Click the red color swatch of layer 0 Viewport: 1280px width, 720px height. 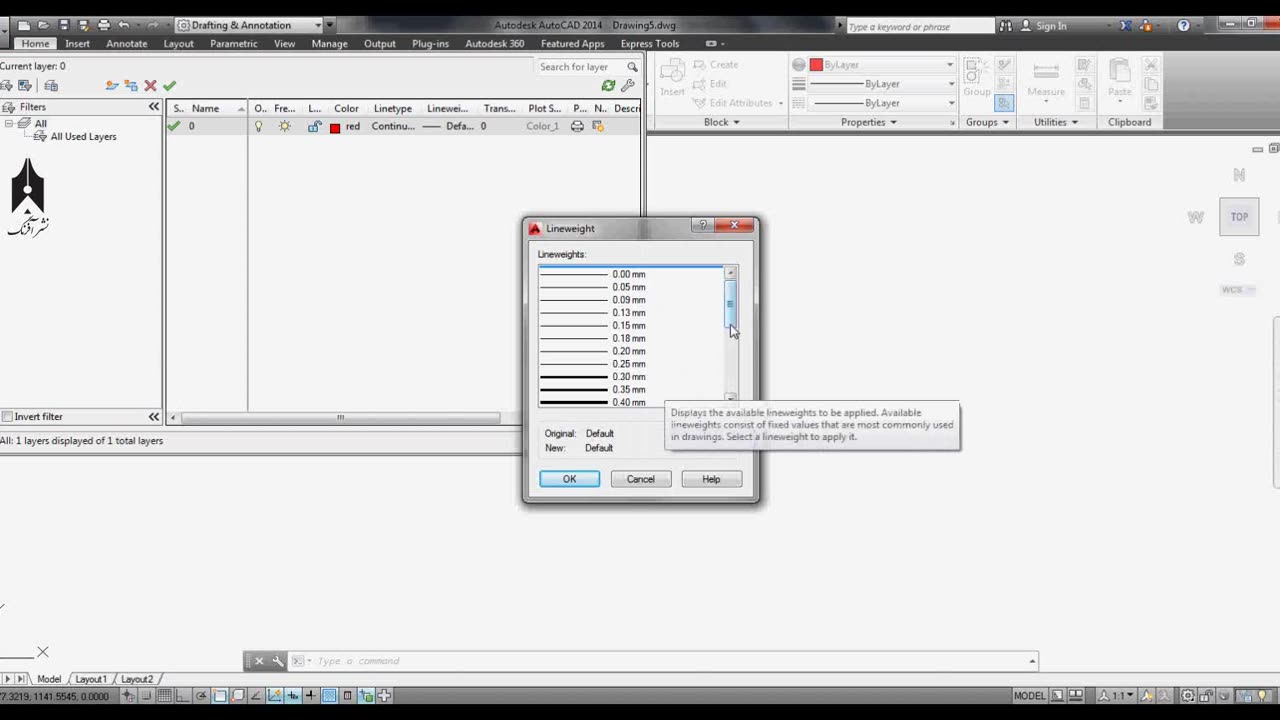click(x=335, y=128)
